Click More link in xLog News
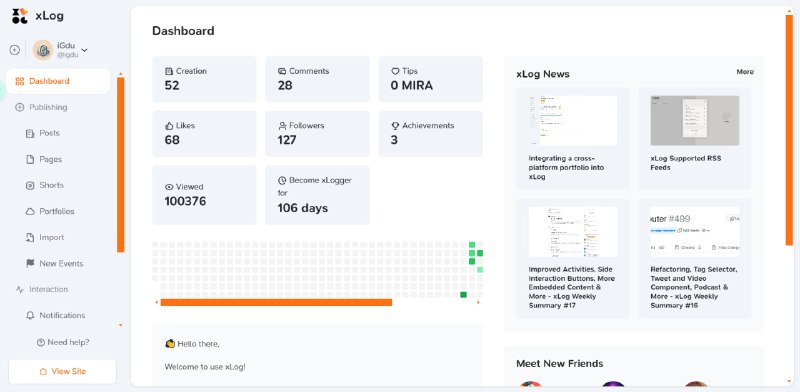The height and width of the screenshot is (392, 800). [x=745, y=72]
